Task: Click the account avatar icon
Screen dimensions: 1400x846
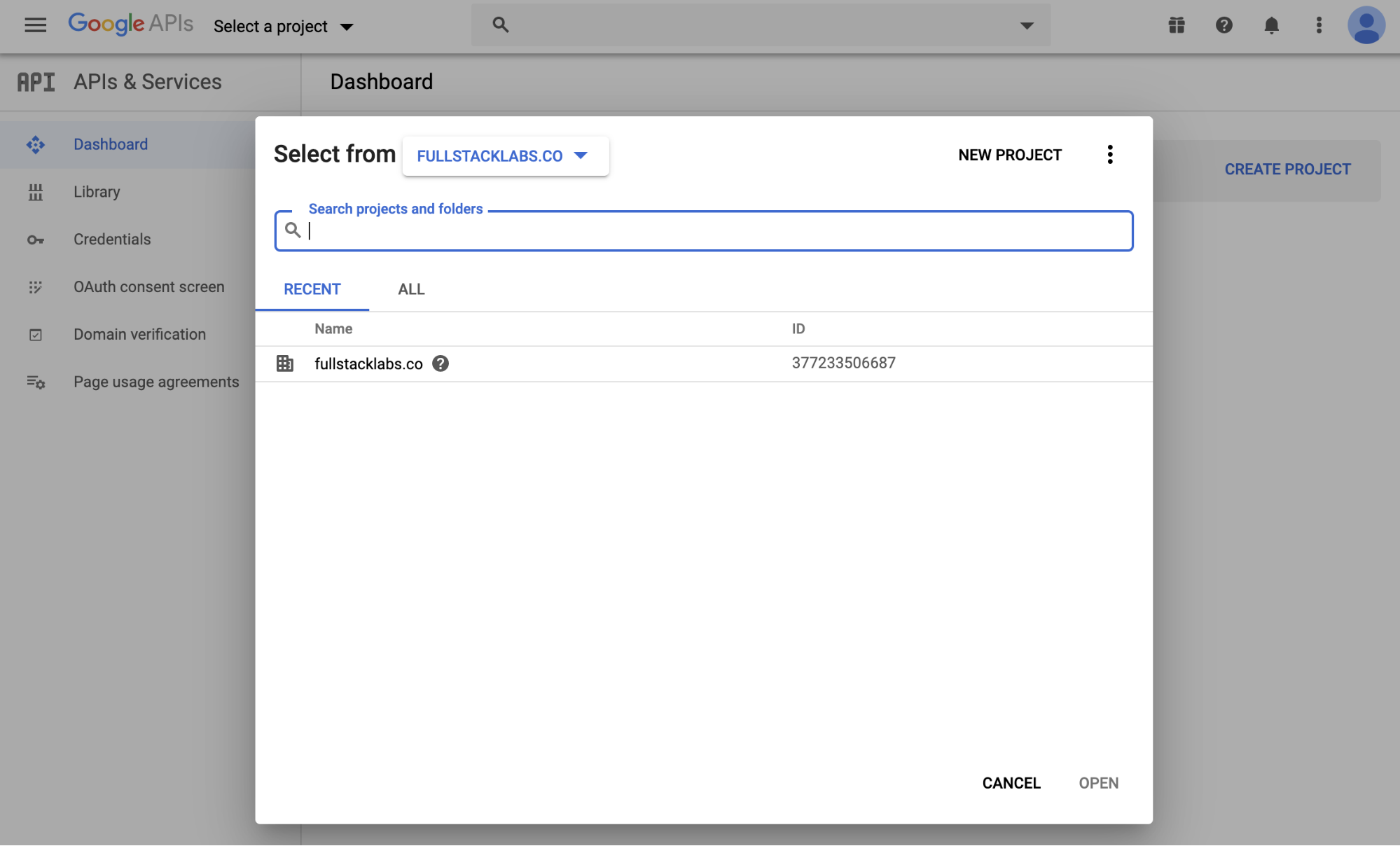Action: [x=1366, y=25]
